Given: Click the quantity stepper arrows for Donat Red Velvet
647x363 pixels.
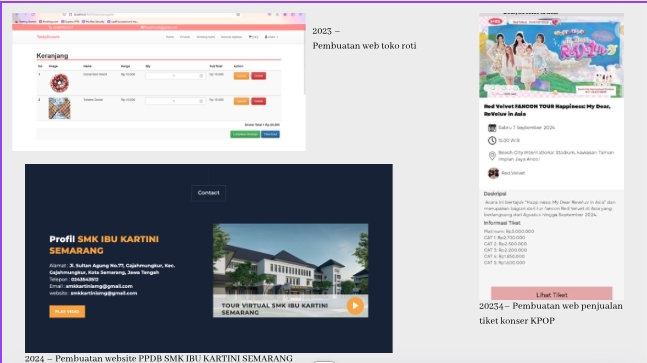Looking at the screenshot, I should tap(201, 76).
